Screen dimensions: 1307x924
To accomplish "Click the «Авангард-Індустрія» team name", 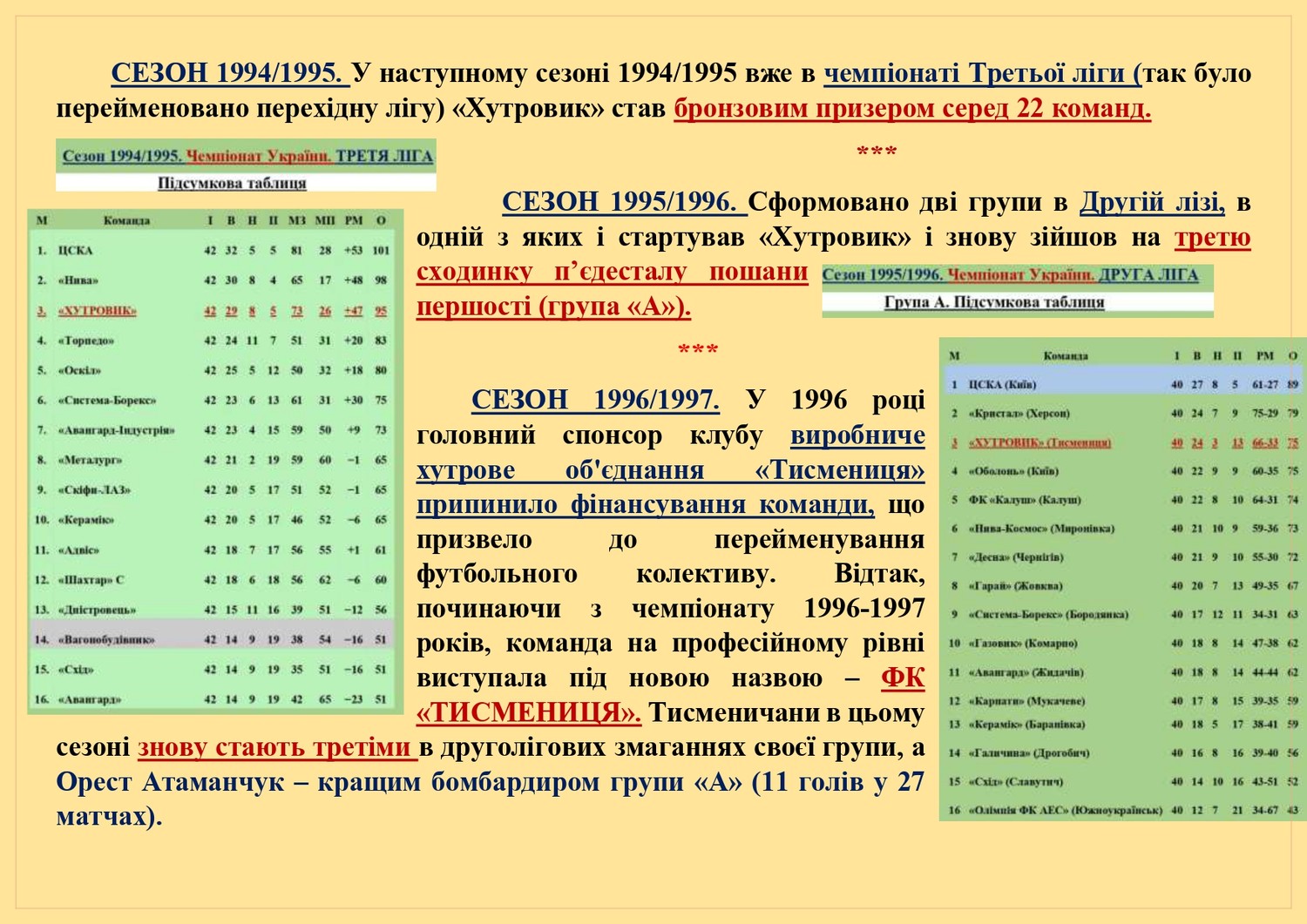I will (116, 430).
